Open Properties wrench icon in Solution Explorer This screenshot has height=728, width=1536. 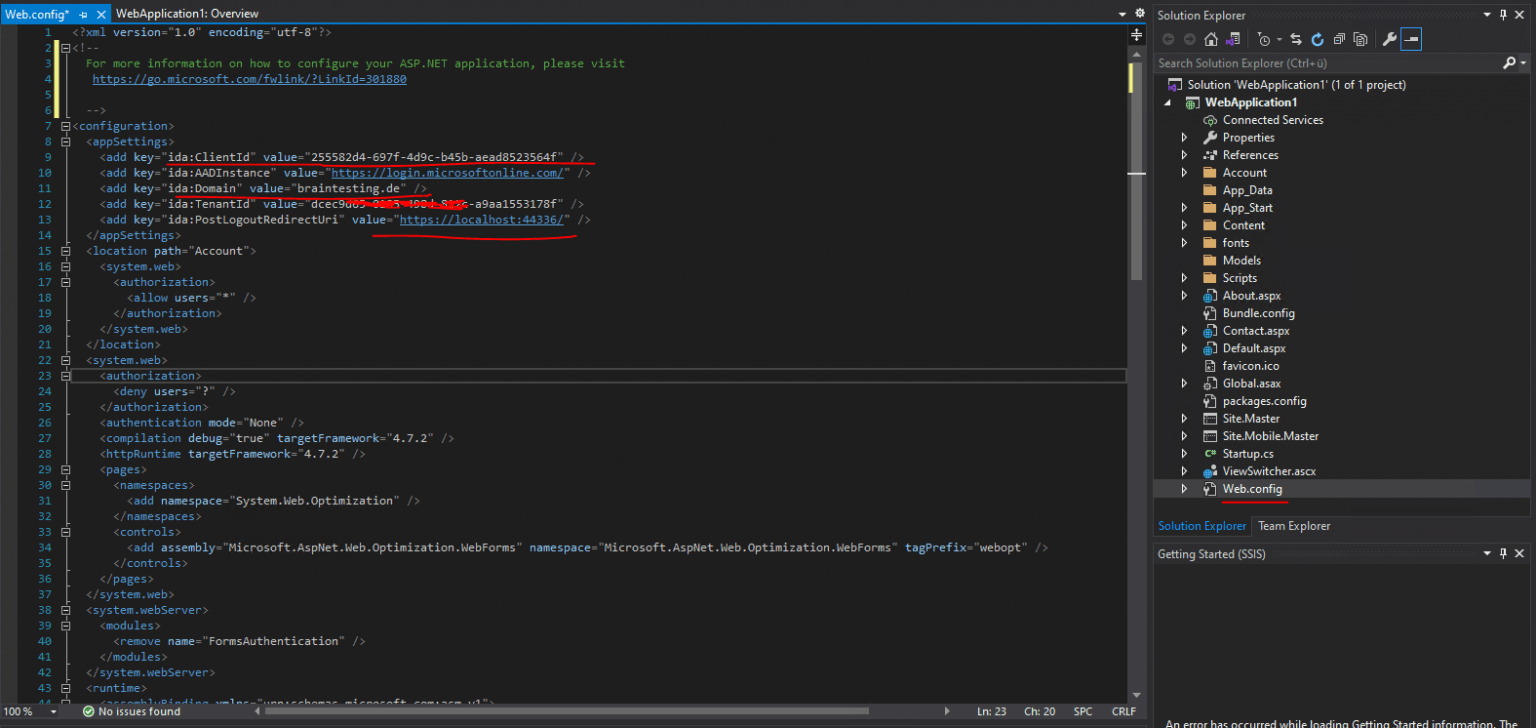[1389, 40]
